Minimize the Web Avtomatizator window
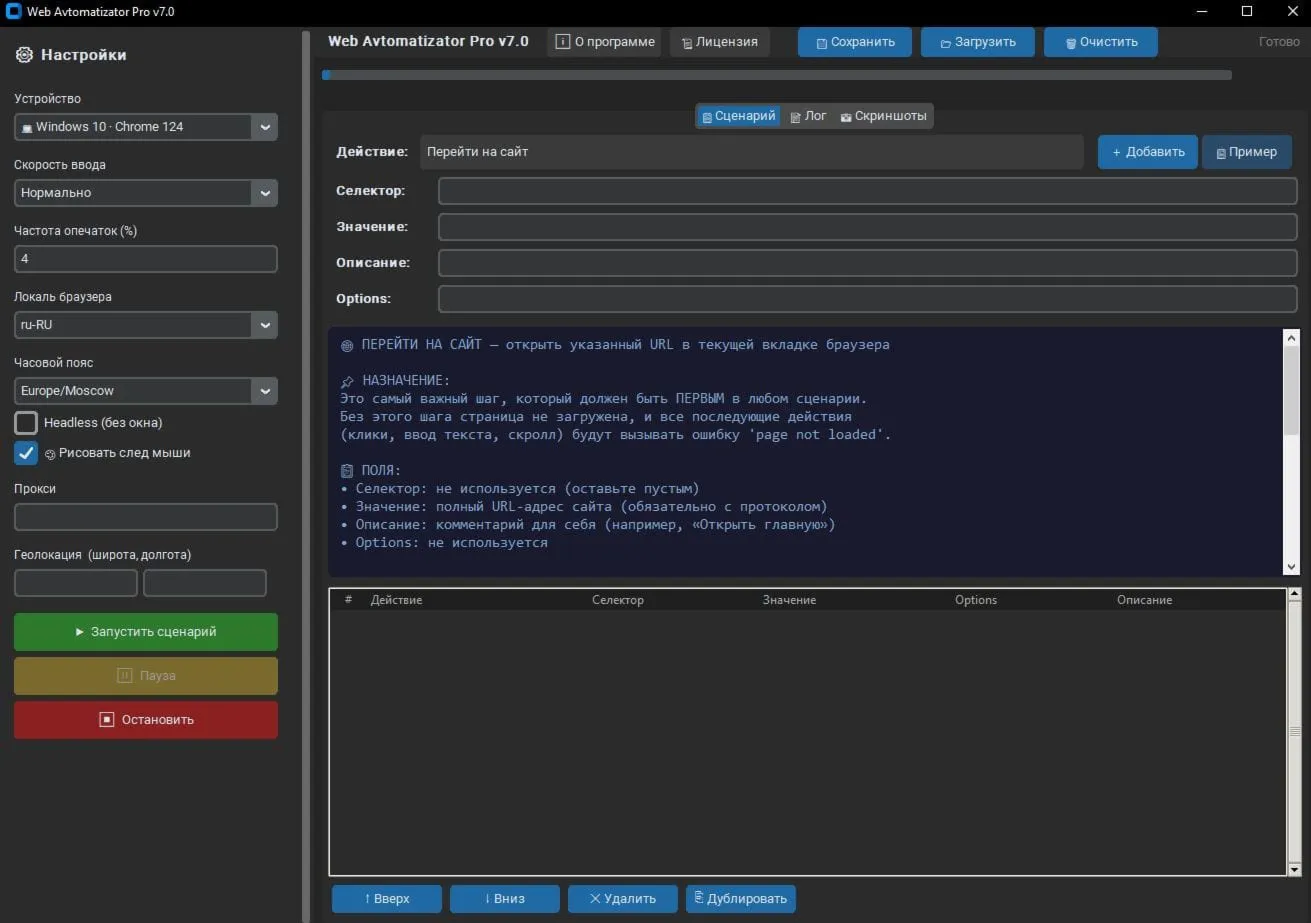 point(1201,11)
